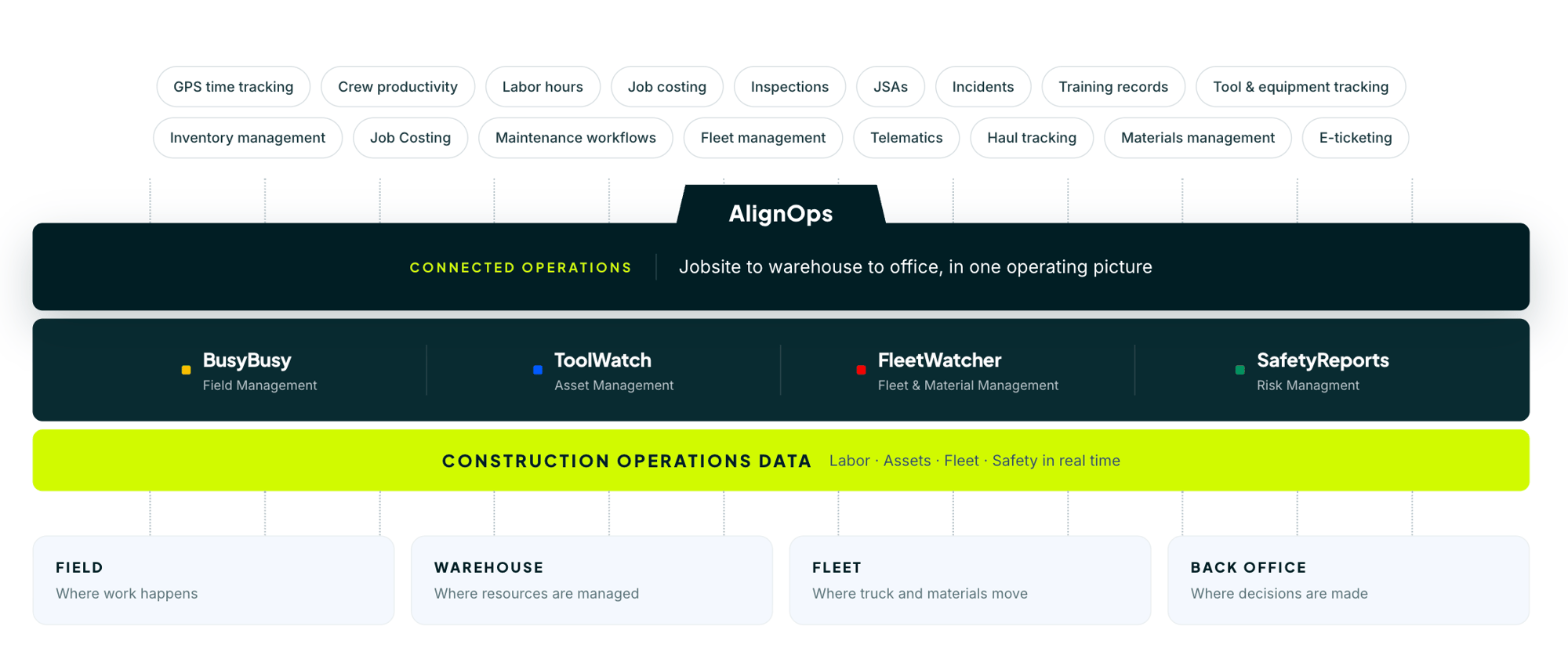Click the Incidents tag
The image size is (1568, 655).
click(x=983, y=87)
